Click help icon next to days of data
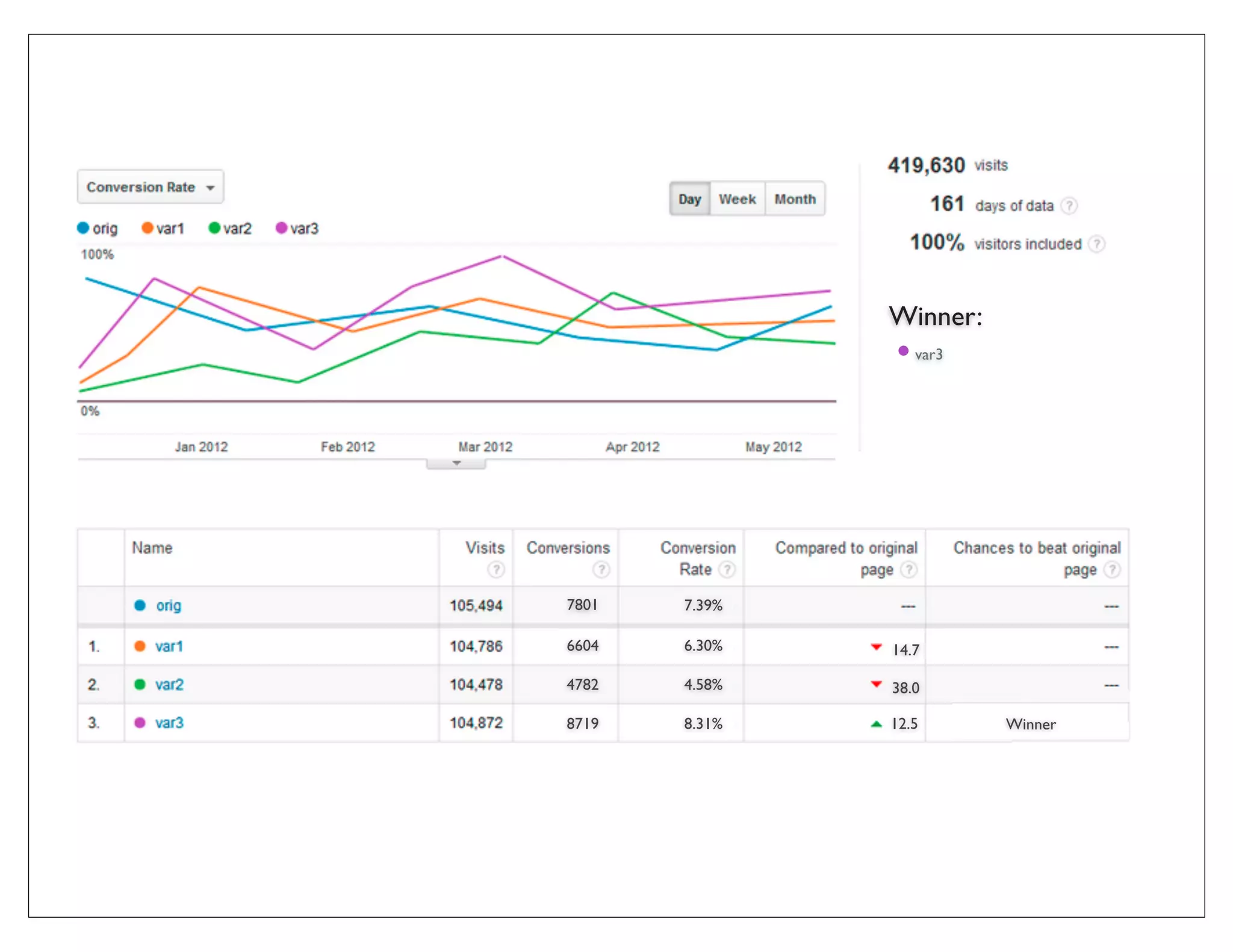Image resolution: width=1233 pixels, height=952 pixels. click(1069, 206)
